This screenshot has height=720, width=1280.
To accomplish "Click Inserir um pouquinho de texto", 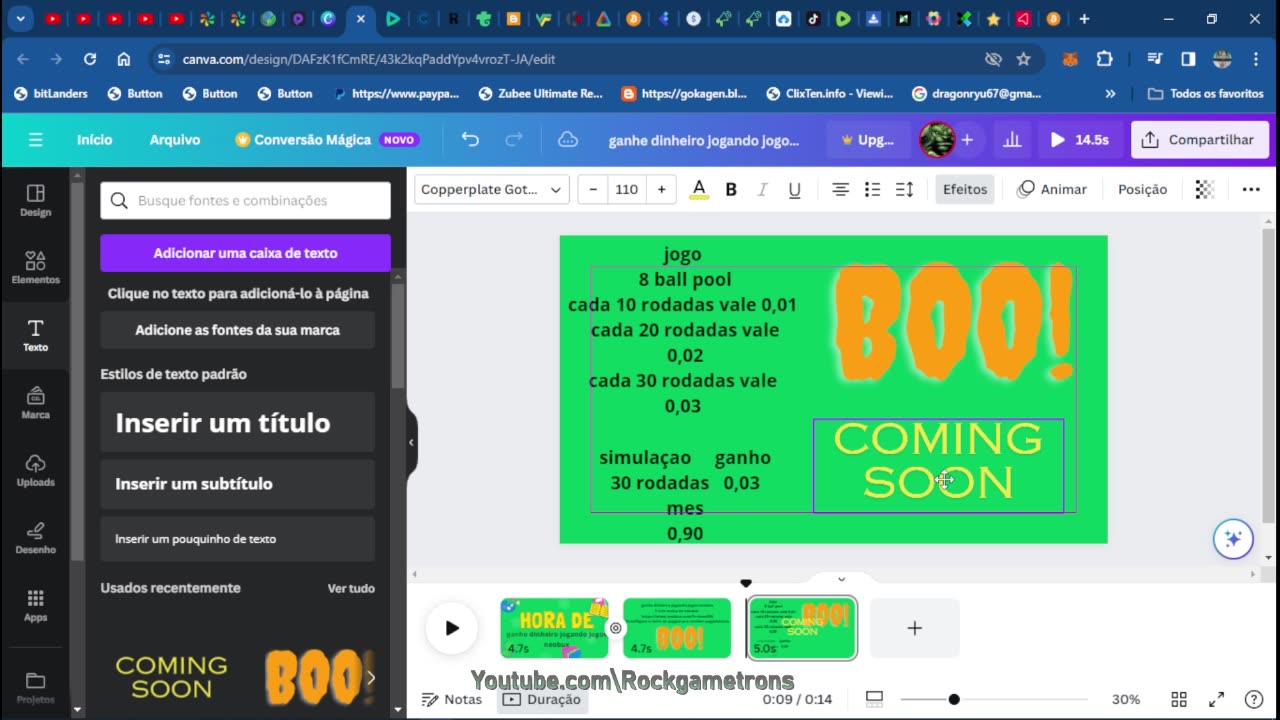I will 237,539.
